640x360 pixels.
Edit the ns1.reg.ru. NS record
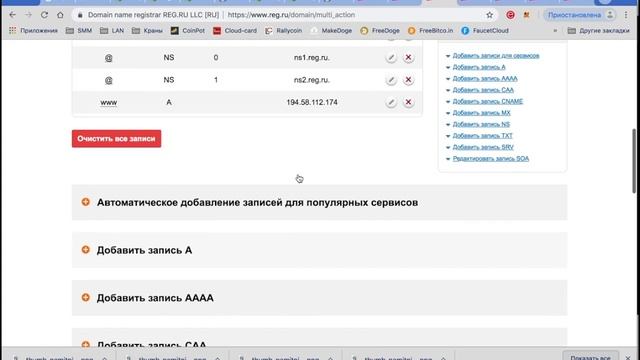coord(391,58)
